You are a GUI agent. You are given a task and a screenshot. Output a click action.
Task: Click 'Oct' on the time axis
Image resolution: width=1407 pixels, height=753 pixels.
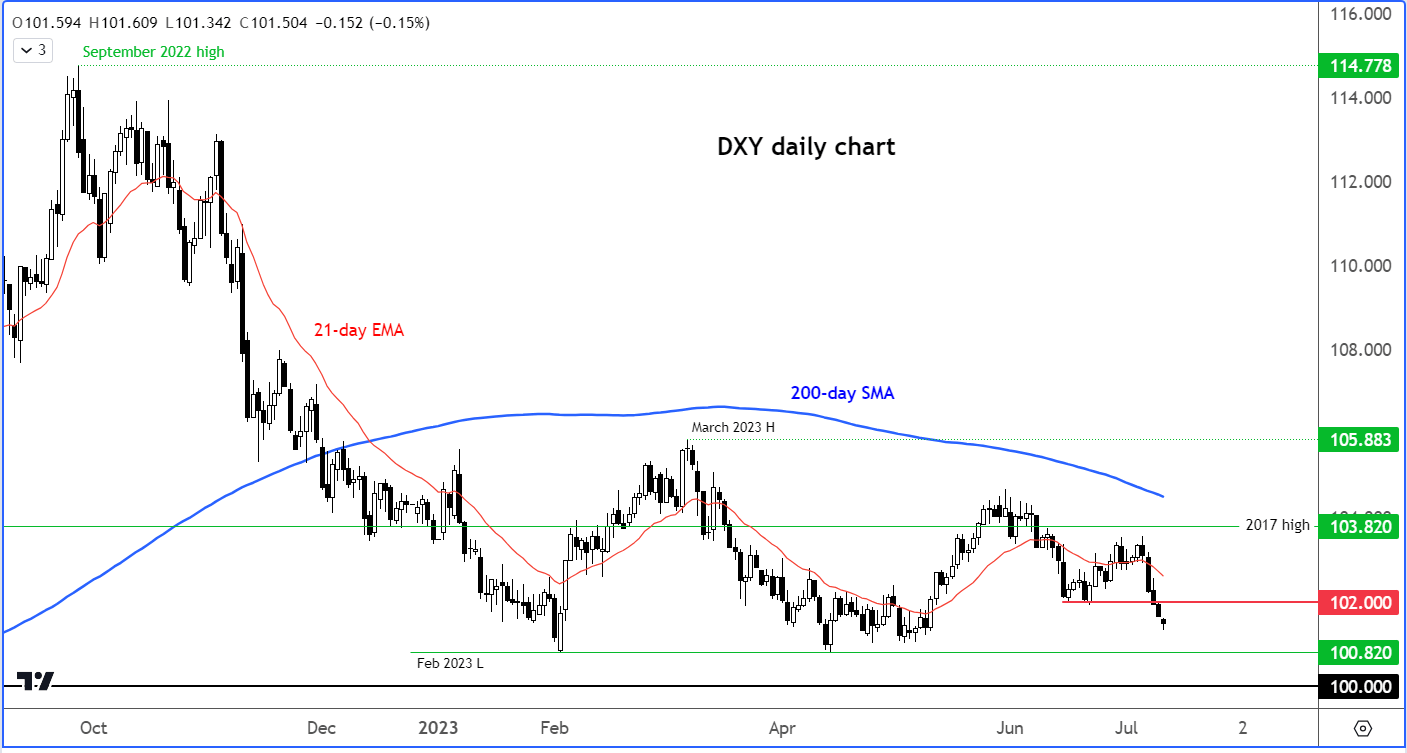pyautogui.click(x=93, y=727)
